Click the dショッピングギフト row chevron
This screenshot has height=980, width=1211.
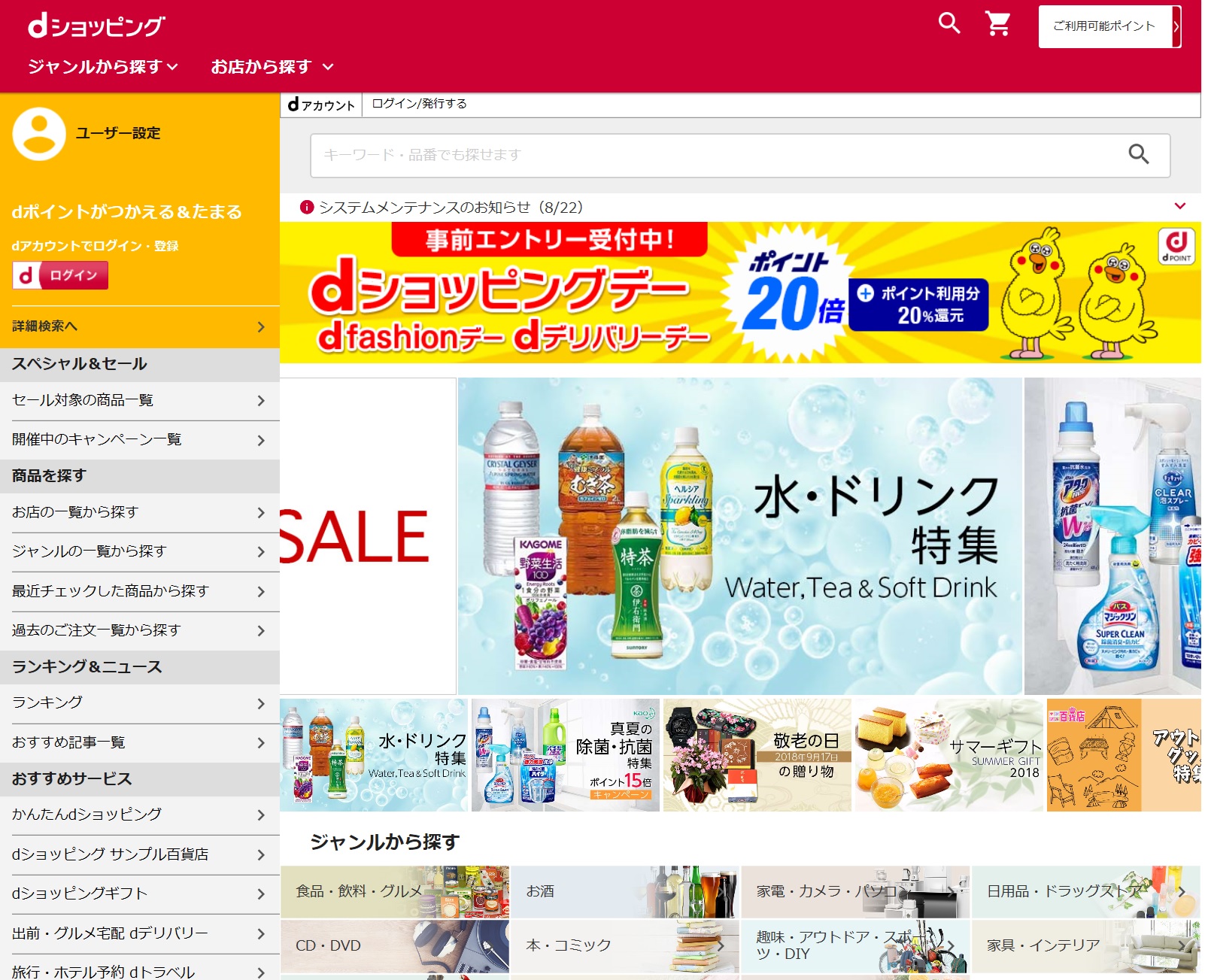(261, 894)
